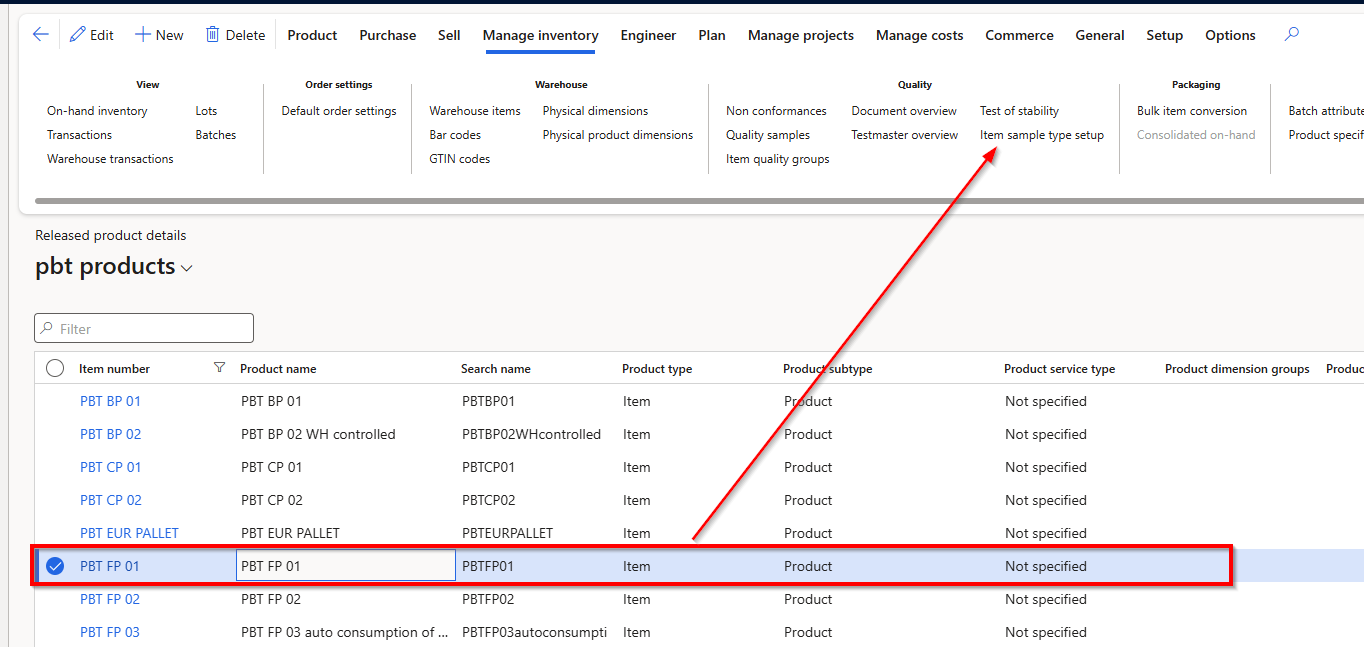1364x647 pixels.
Task: Expand the pbt products view dropdown
Action: tap(187, 268)
